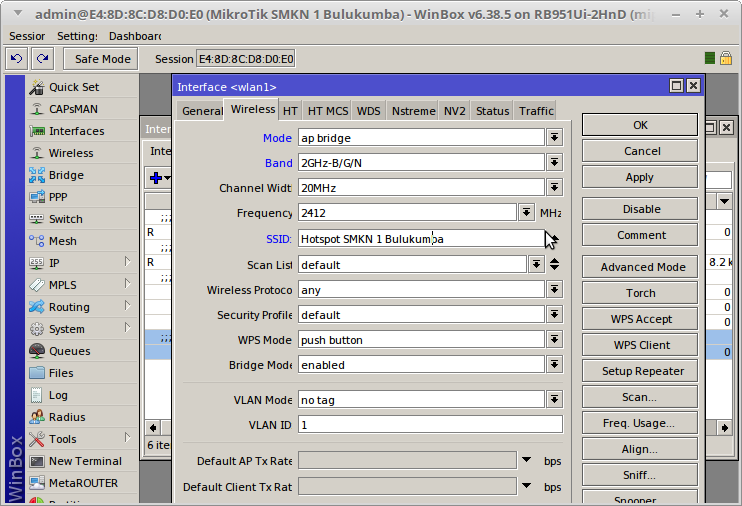
Task: Click the Redo toolbar icon
Action: pos(43,59)
